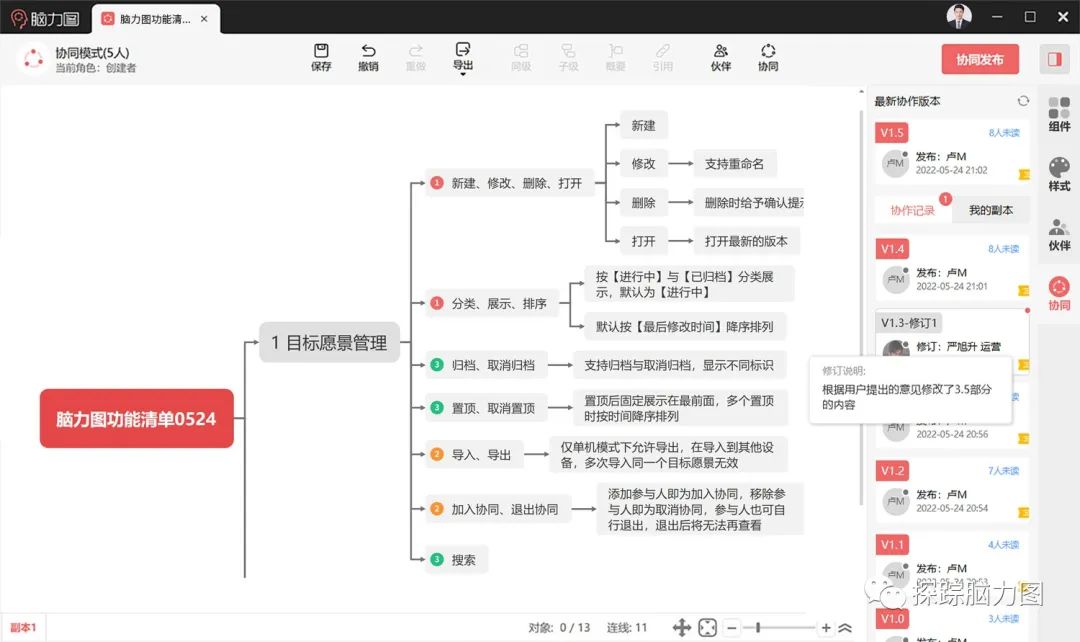Open the 样式 panel in the right sidebar
The height and width of the screenshot is (642, 1080).
[1058, 172]
